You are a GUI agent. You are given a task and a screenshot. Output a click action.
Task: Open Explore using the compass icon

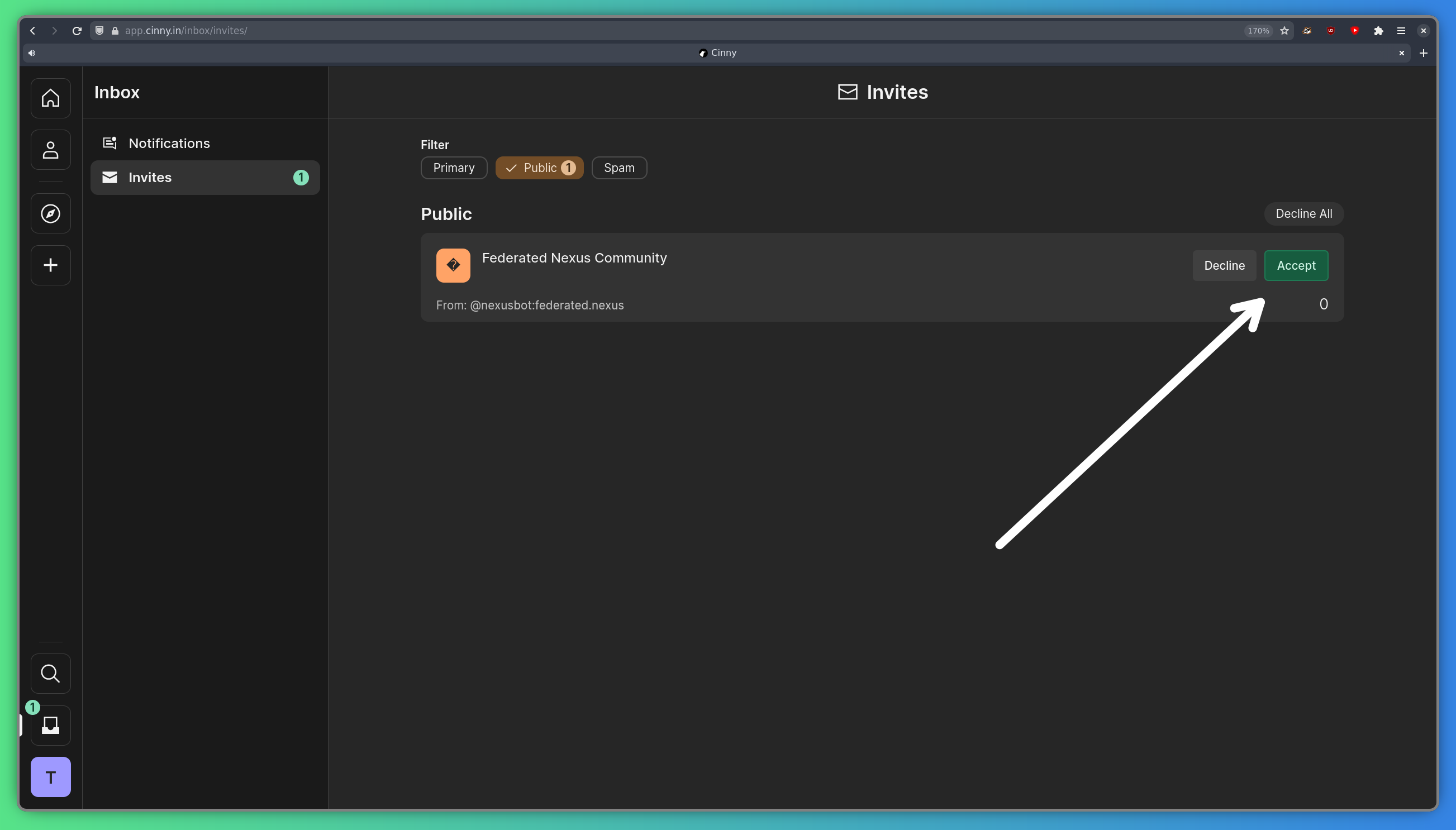pos(51,213)
